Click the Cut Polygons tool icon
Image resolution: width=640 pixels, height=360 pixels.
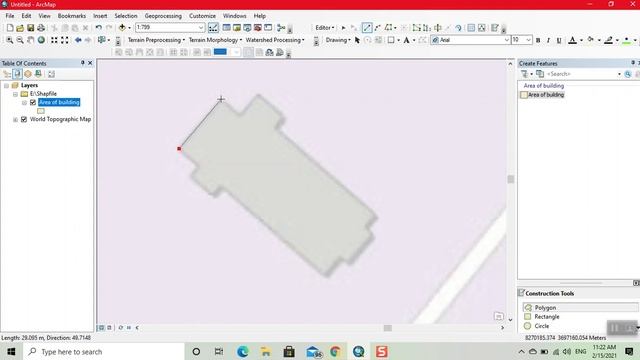click(x=438, y=28)
